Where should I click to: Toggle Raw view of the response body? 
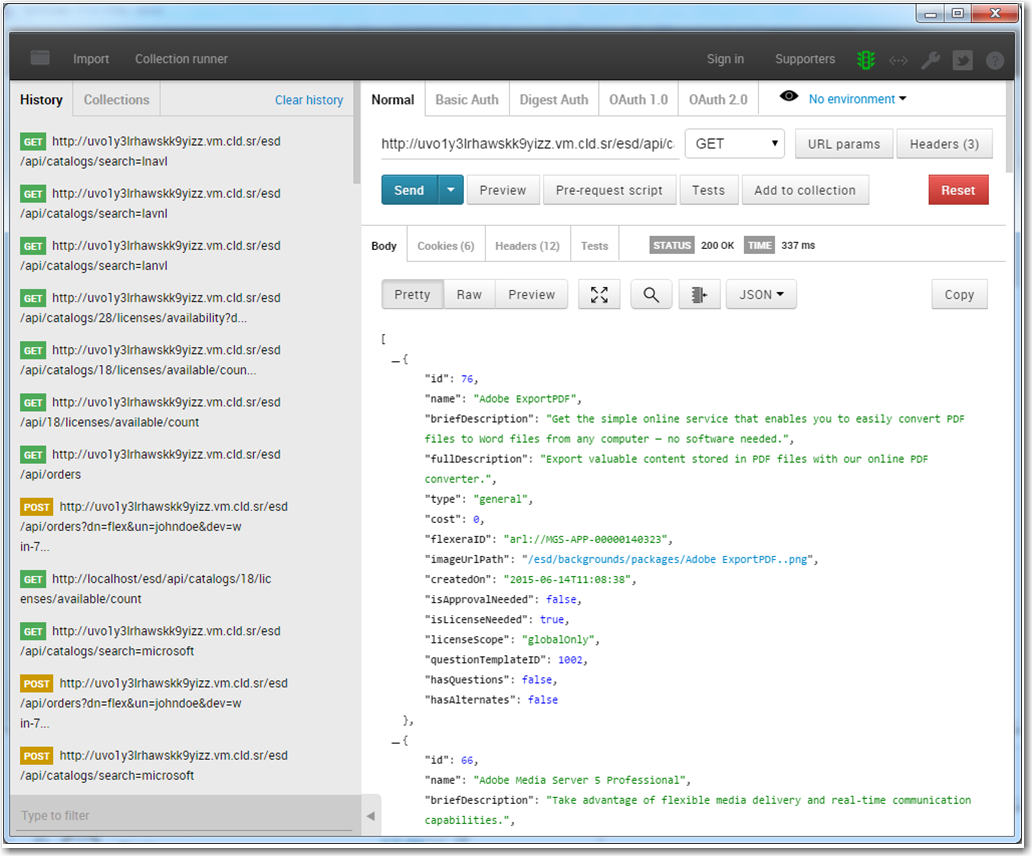point(468,294)
